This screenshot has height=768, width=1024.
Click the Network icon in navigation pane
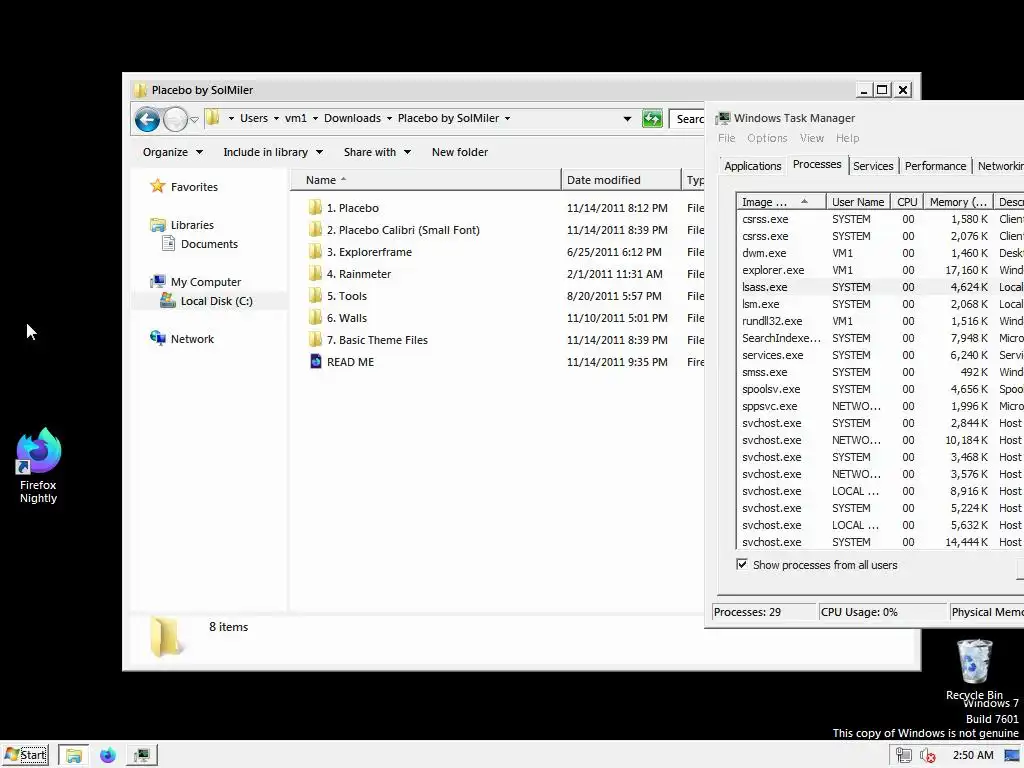coord(157,338)
